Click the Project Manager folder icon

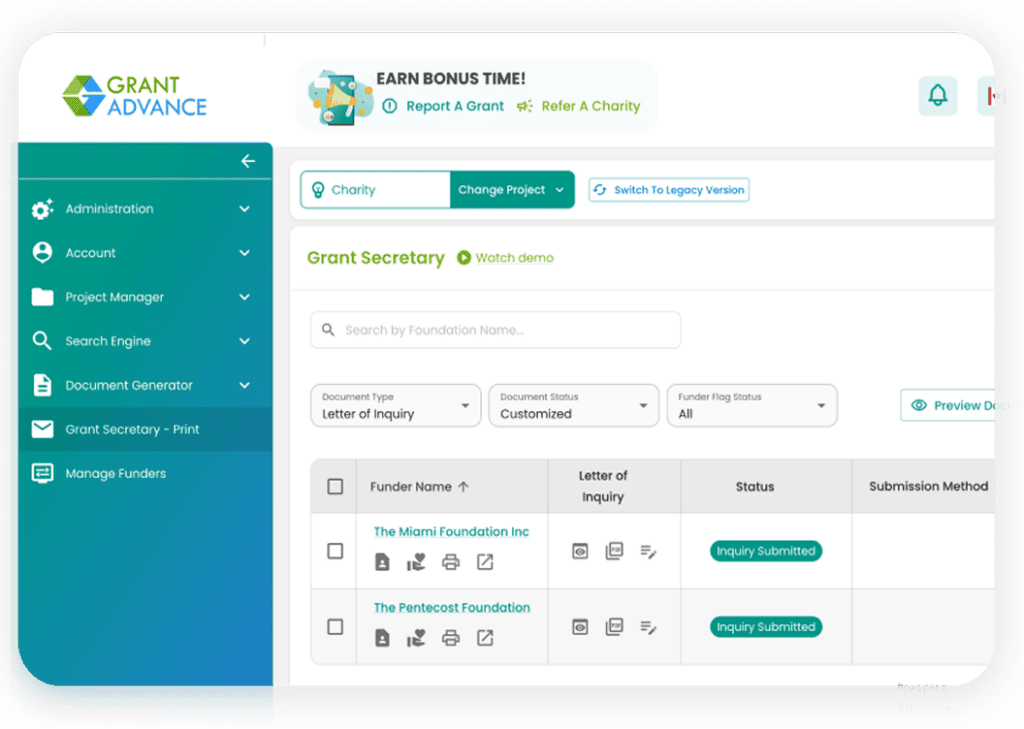pyautogui.click(x=42, y=297)
